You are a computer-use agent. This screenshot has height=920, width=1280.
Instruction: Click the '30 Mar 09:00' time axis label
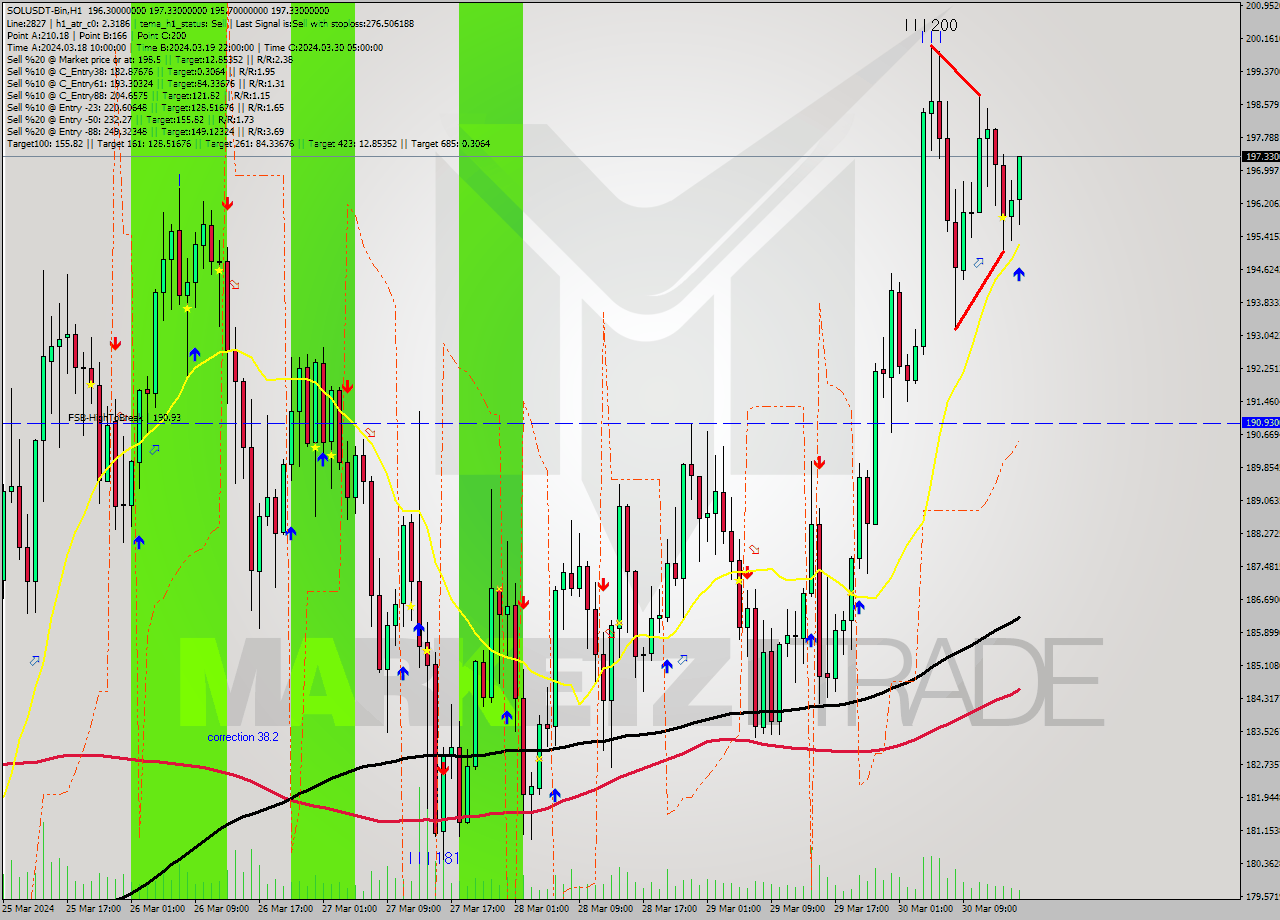click(992, 909)
